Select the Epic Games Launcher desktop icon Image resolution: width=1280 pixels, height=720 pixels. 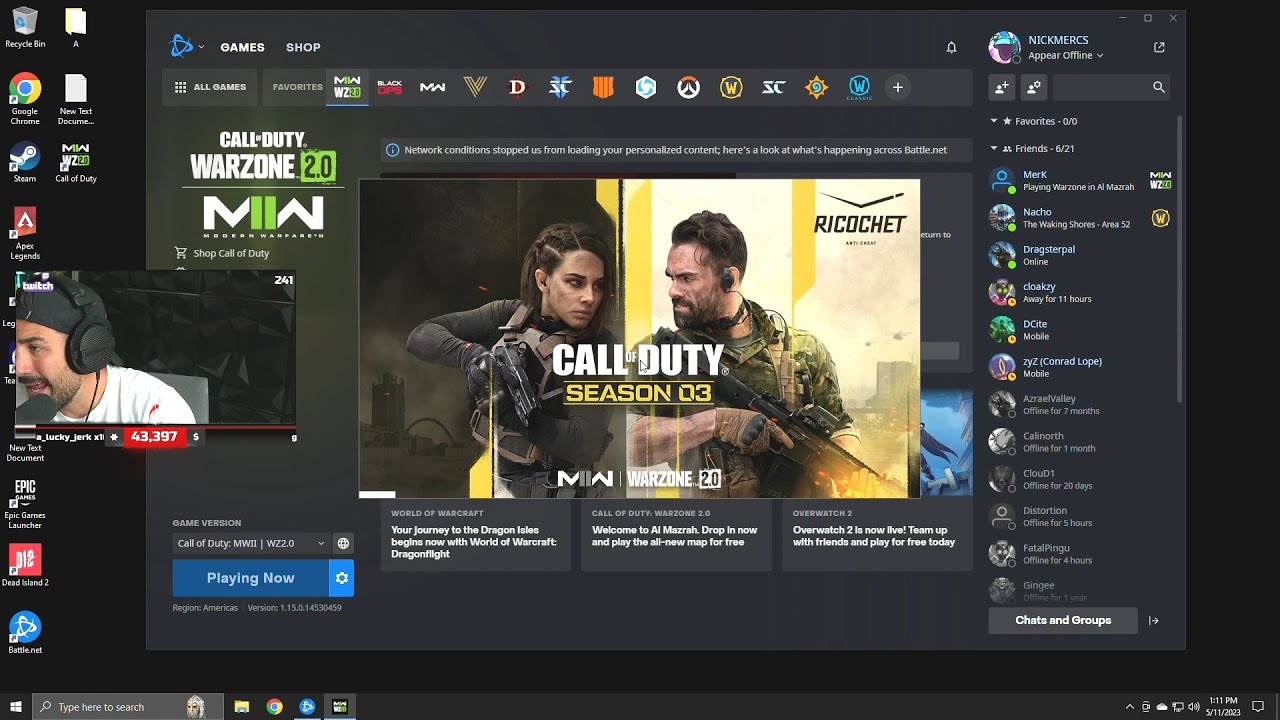point(25,503)
